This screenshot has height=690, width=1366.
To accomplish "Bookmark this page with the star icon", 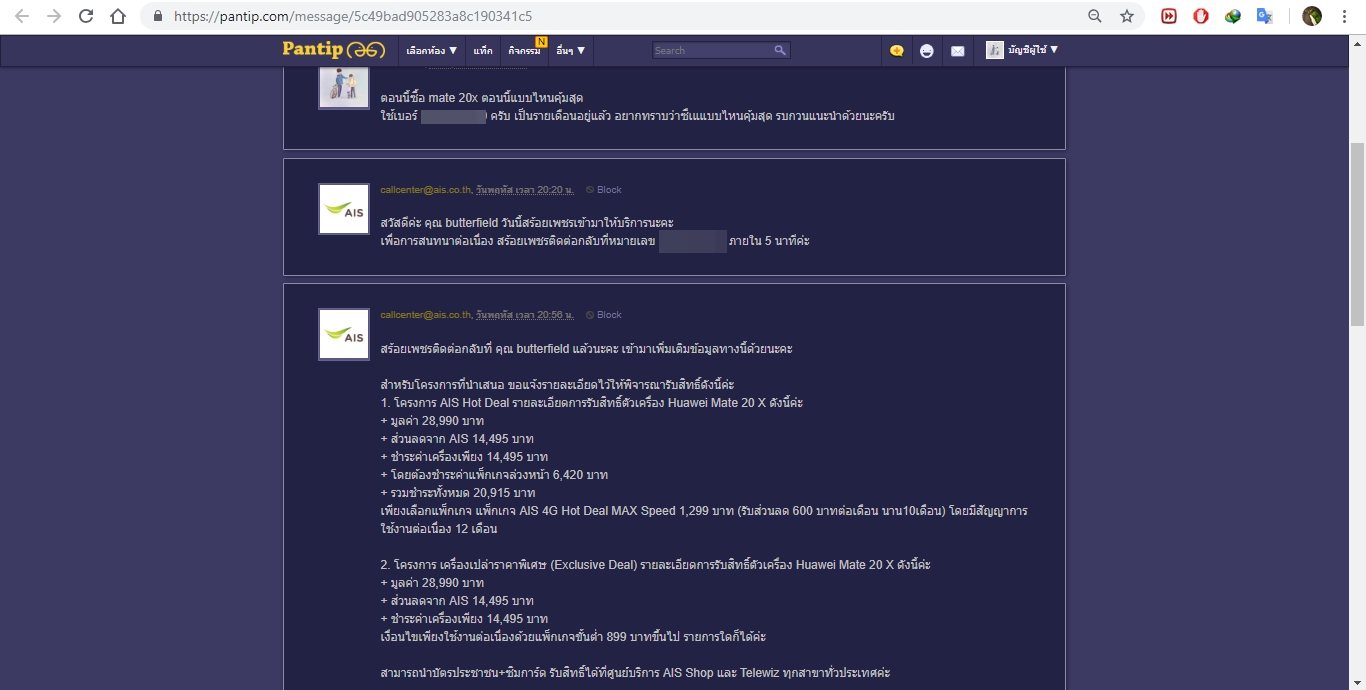I will [1127, 16].
